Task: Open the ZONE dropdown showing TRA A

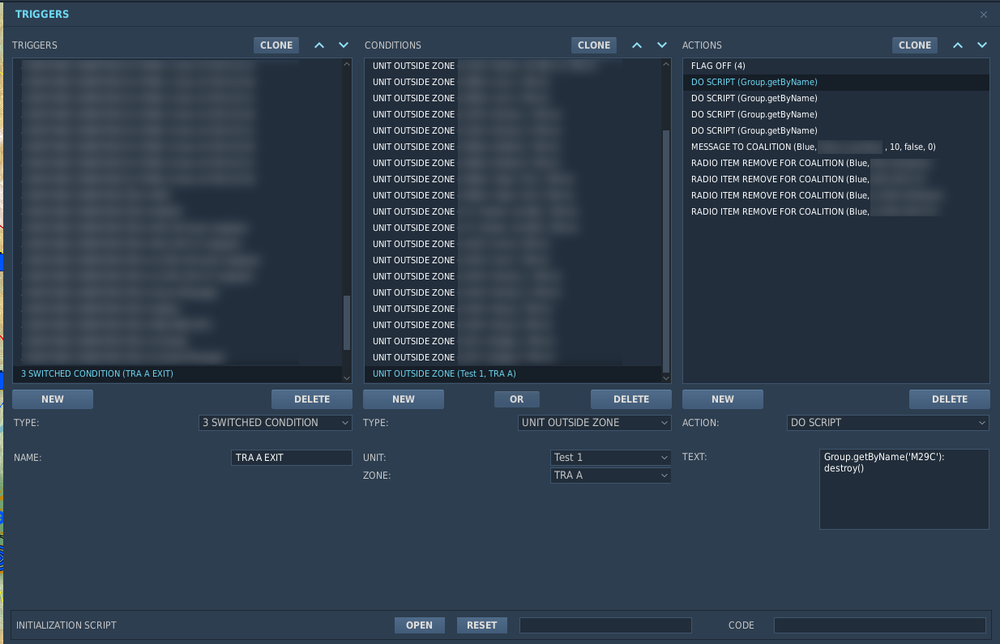Action: point(610,475)
